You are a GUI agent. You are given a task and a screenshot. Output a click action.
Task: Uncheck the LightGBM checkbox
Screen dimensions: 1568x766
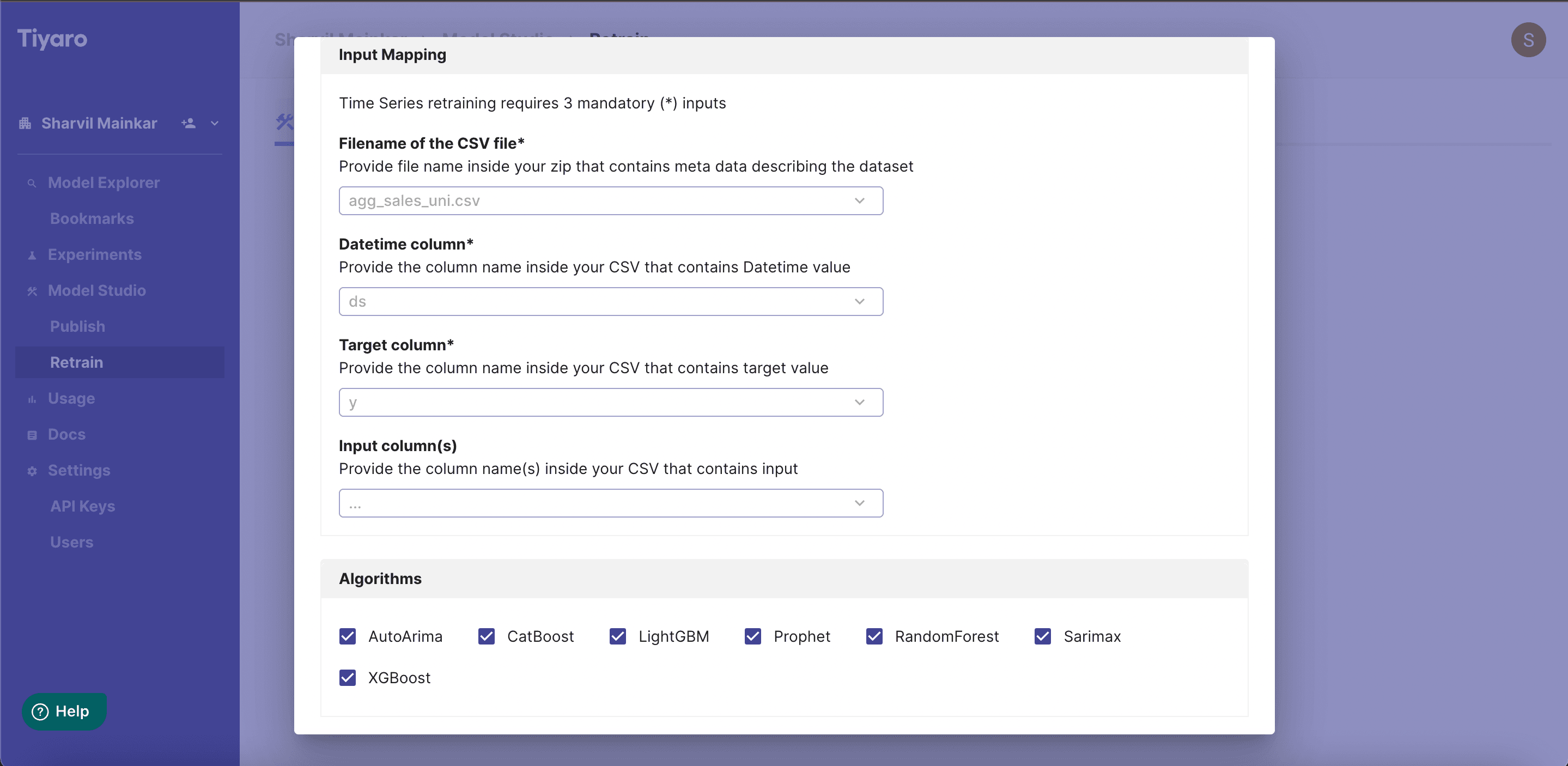pyautogui.click(x=618, y=636)
